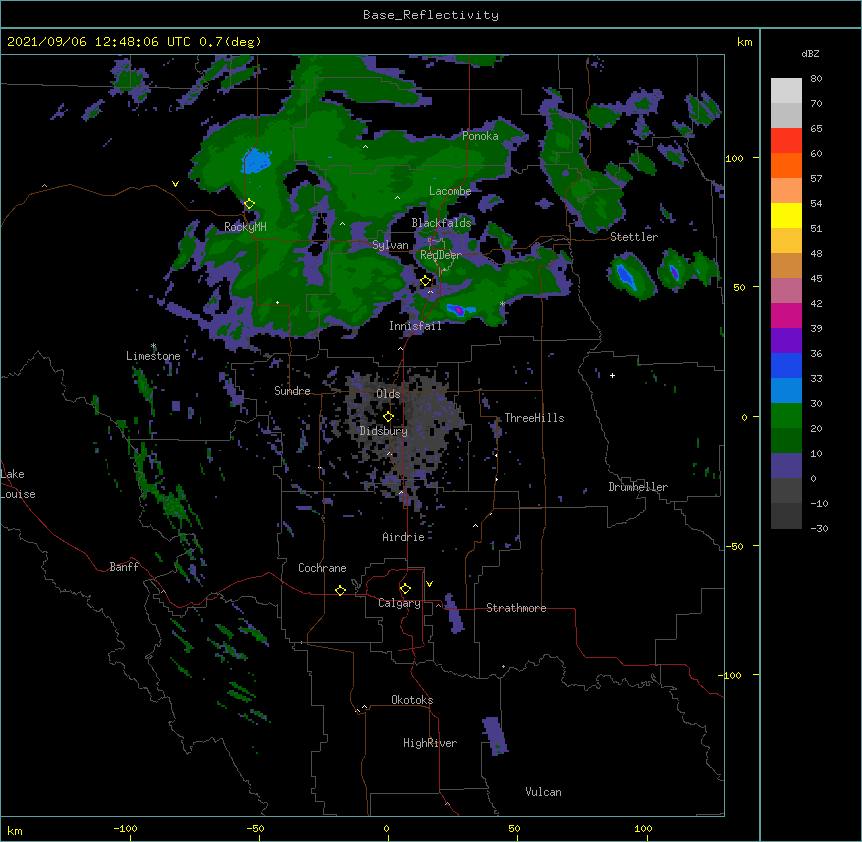The image size is (862, 842).
Task: Click the yellow marker below Cochrane label
Action: [340, 590]
